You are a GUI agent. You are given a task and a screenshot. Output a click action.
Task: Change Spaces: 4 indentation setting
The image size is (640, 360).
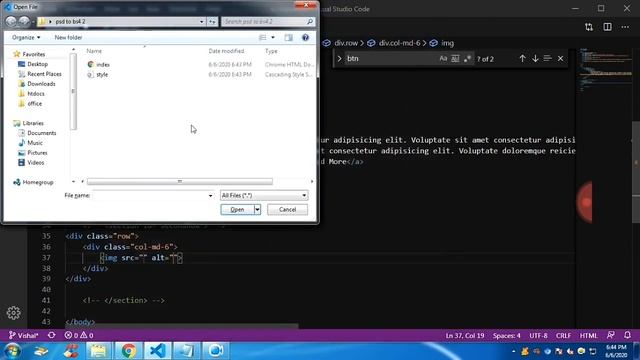506,336
